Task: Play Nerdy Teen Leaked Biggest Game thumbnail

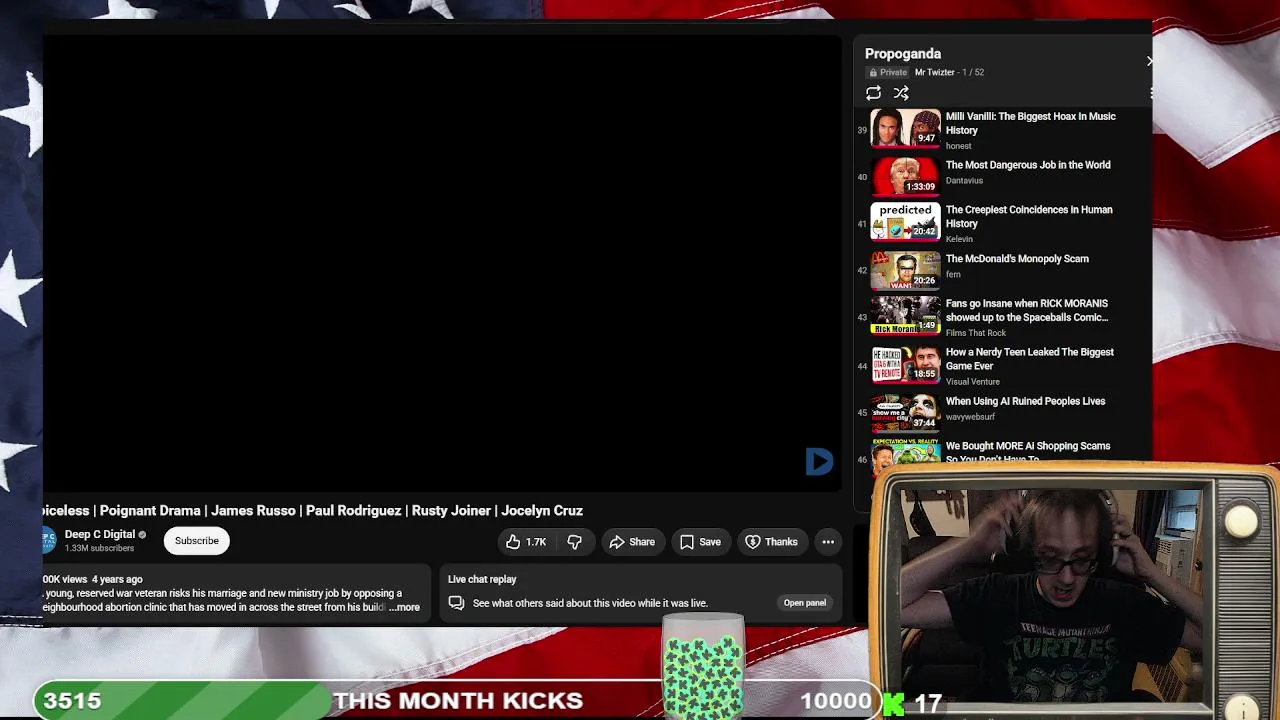Action: point(905,364)
